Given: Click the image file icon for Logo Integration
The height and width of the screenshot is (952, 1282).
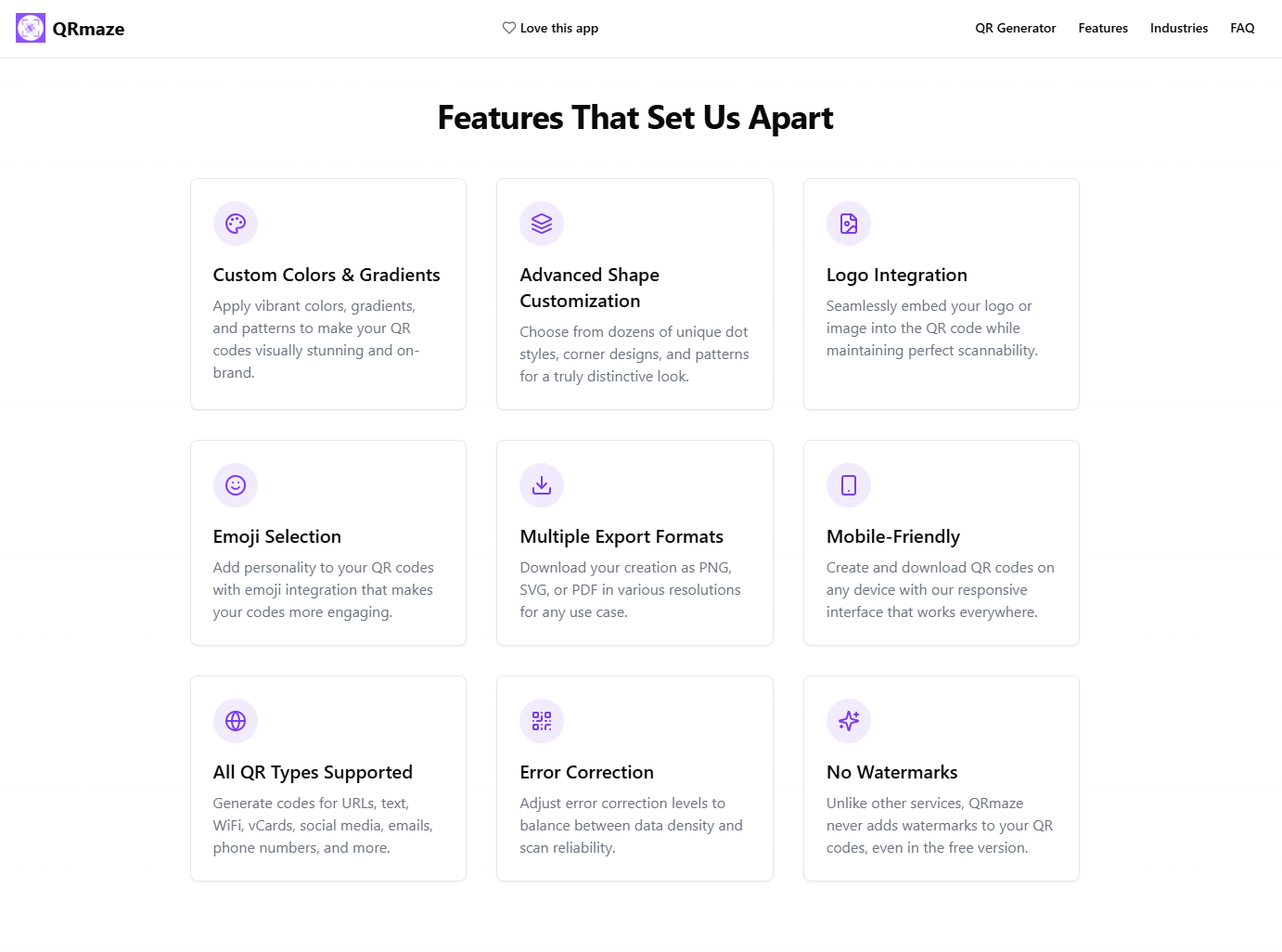Looking at the screenshot, I should [849, 224].
